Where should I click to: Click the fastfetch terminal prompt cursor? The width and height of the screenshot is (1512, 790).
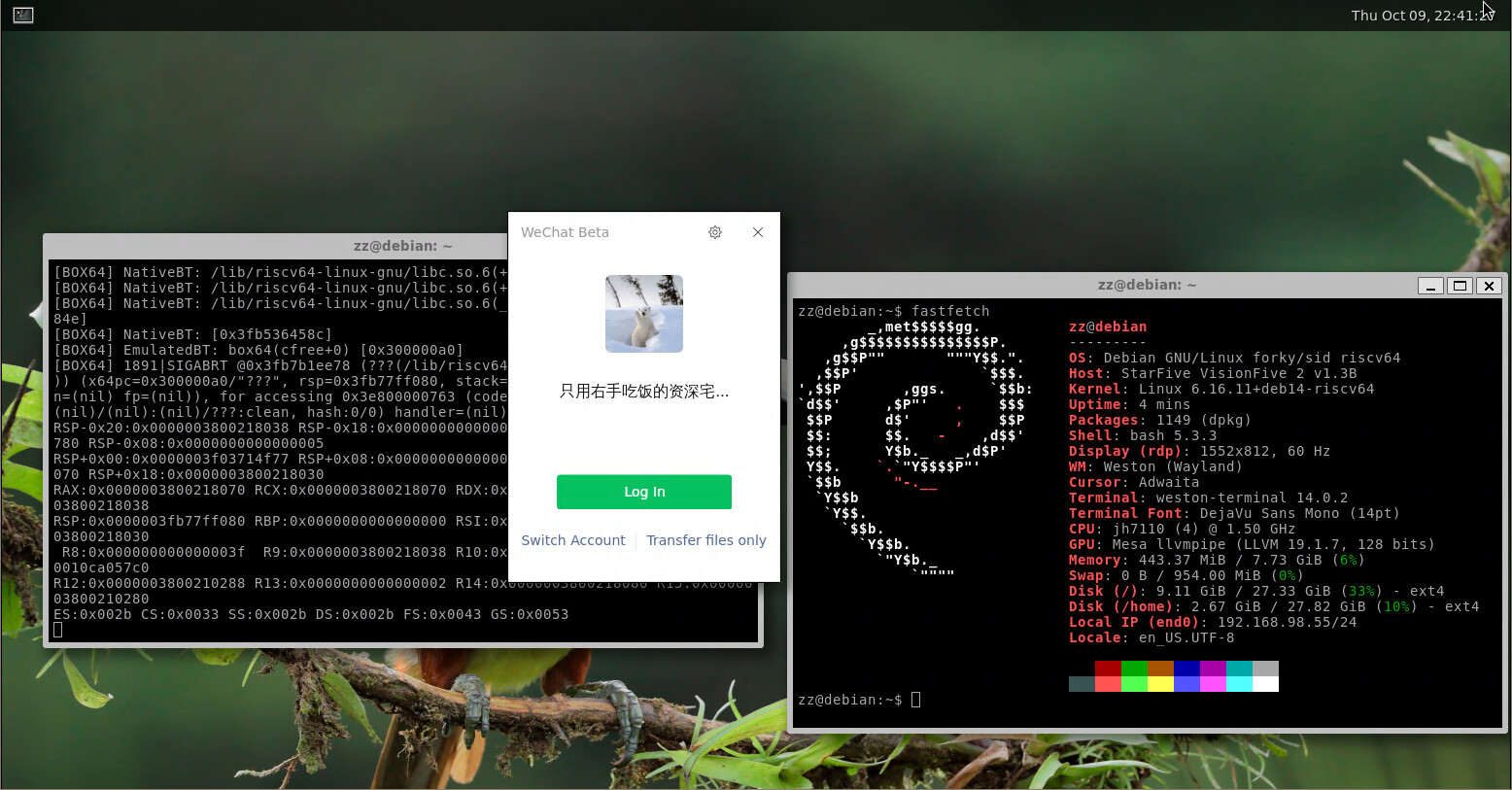pos(915,700)
